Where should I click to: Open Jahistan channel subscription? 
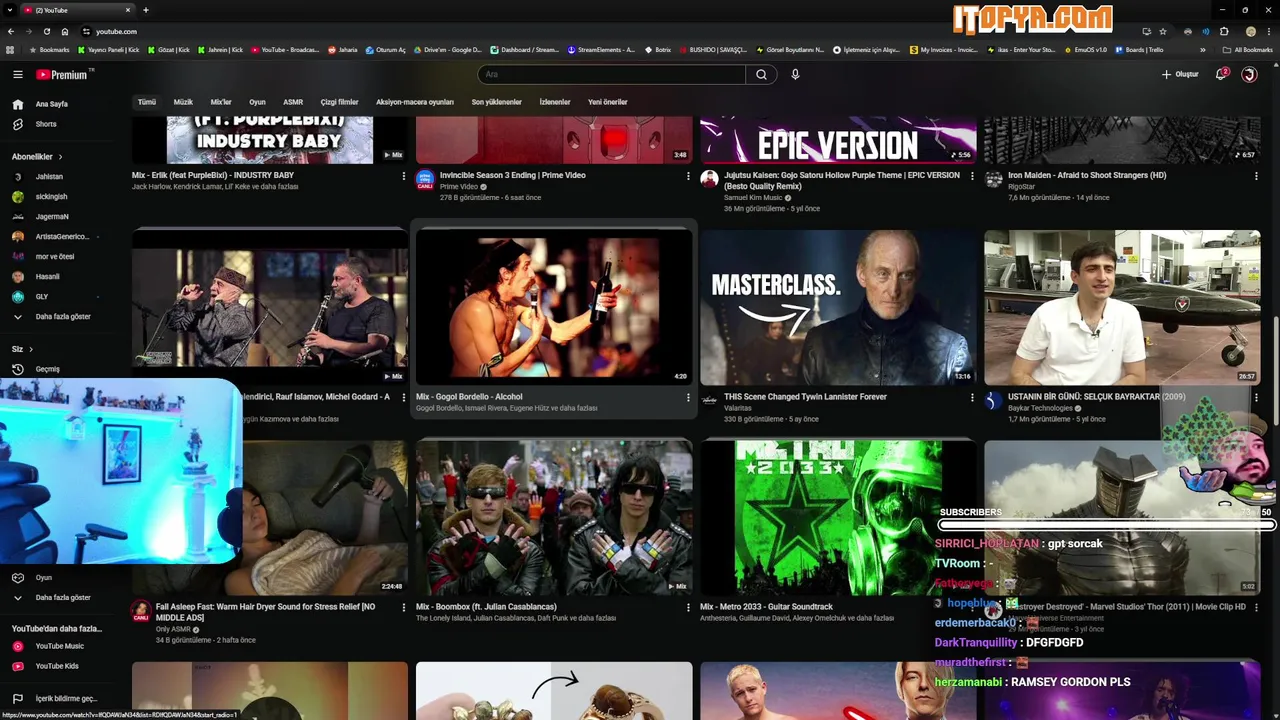(x=49, y=176)
